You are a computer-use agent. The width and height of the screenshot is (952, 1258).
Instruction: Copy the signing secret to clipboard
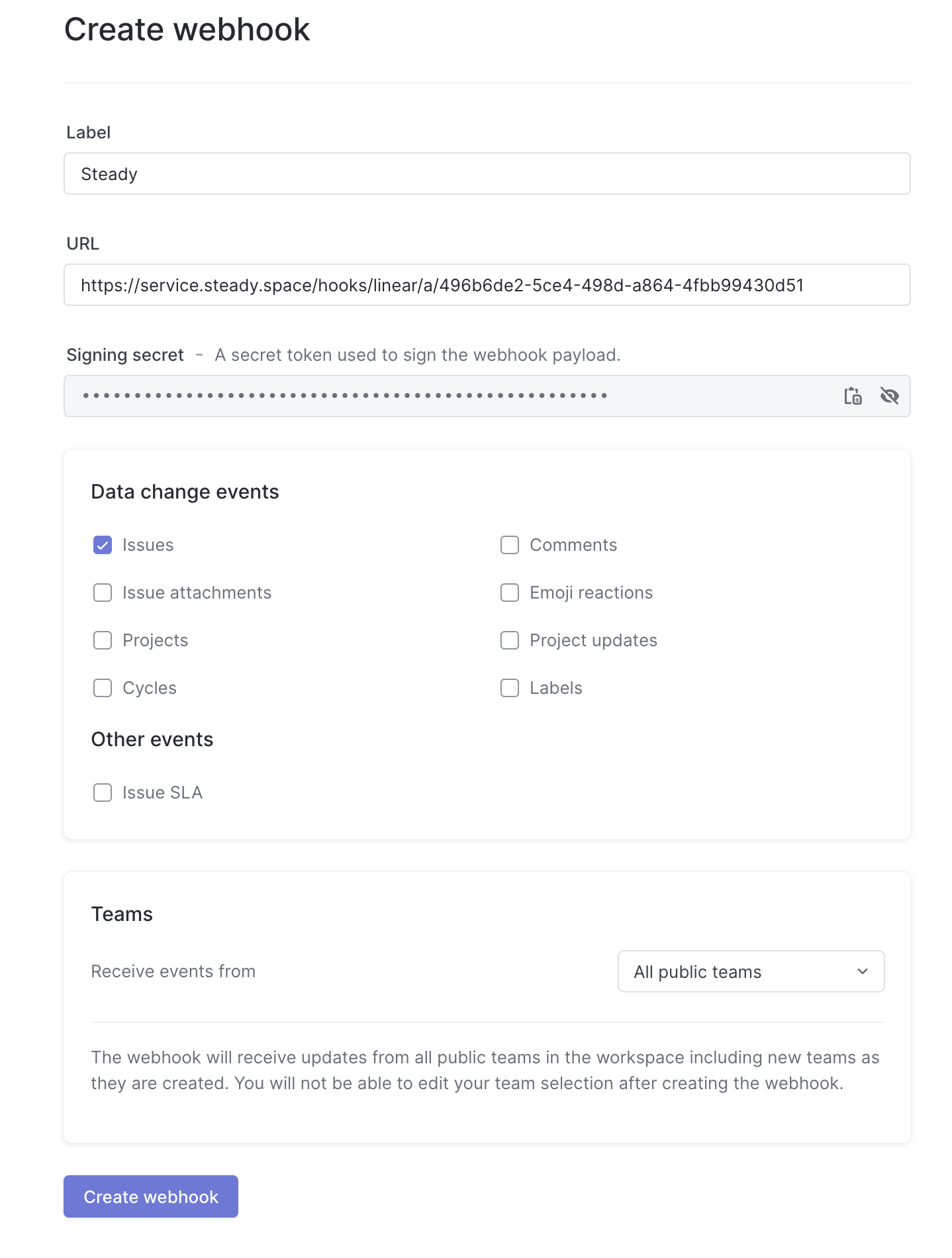click(x=853, y=396)
